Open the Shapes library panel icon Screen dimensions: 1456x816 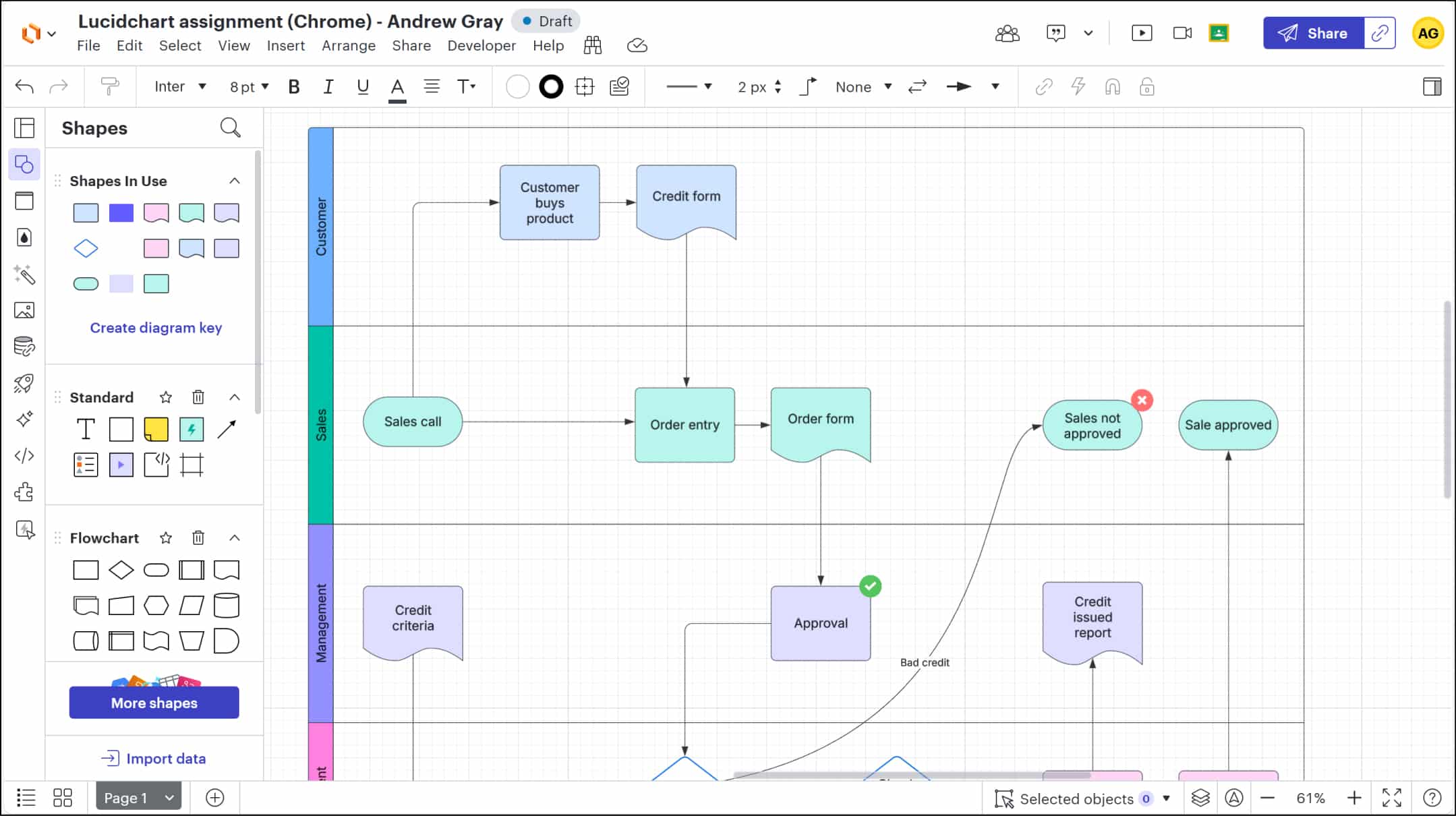(24, 165)
